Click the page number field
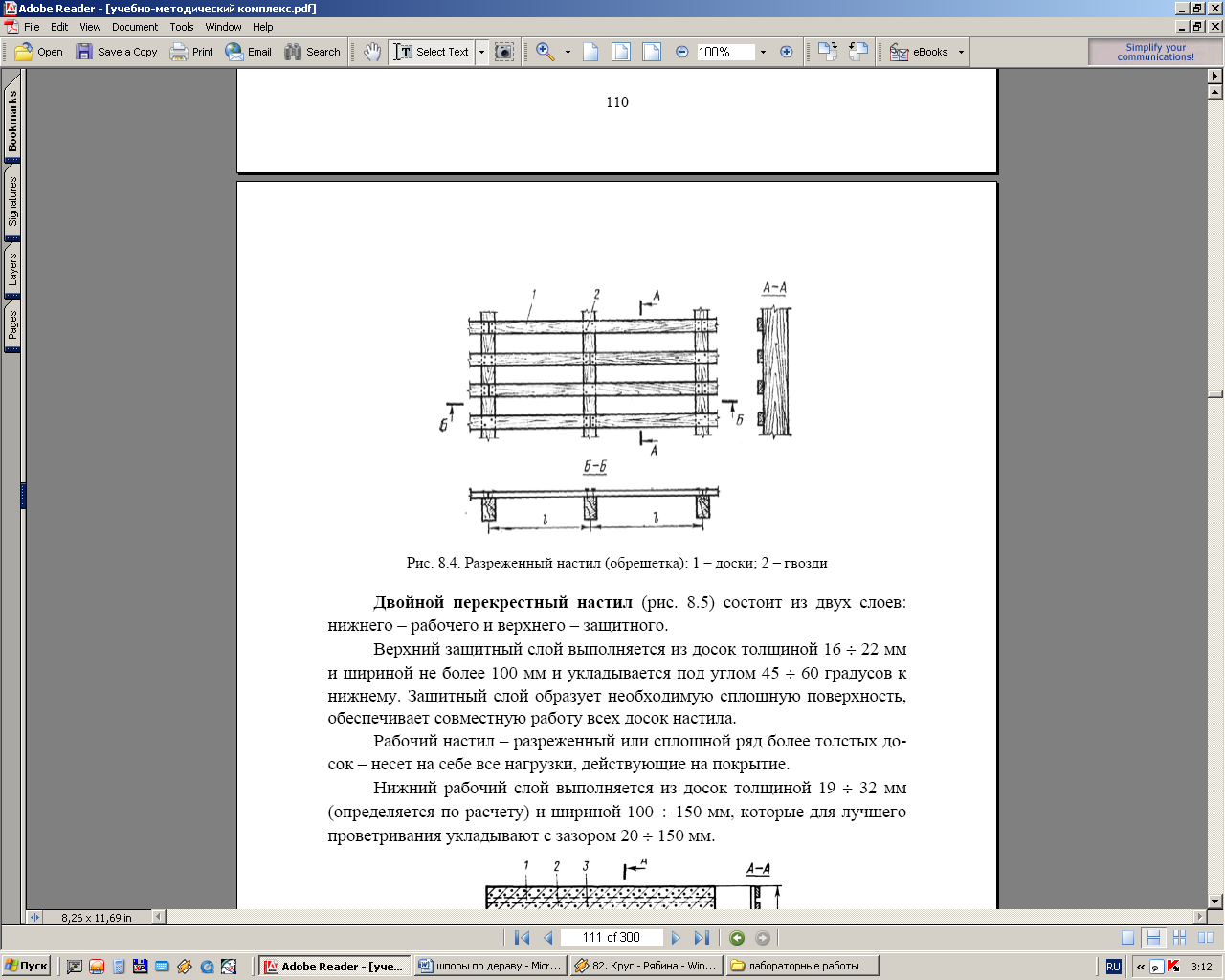The width and height of the screenshot is (1225, 980). [611, 938]
